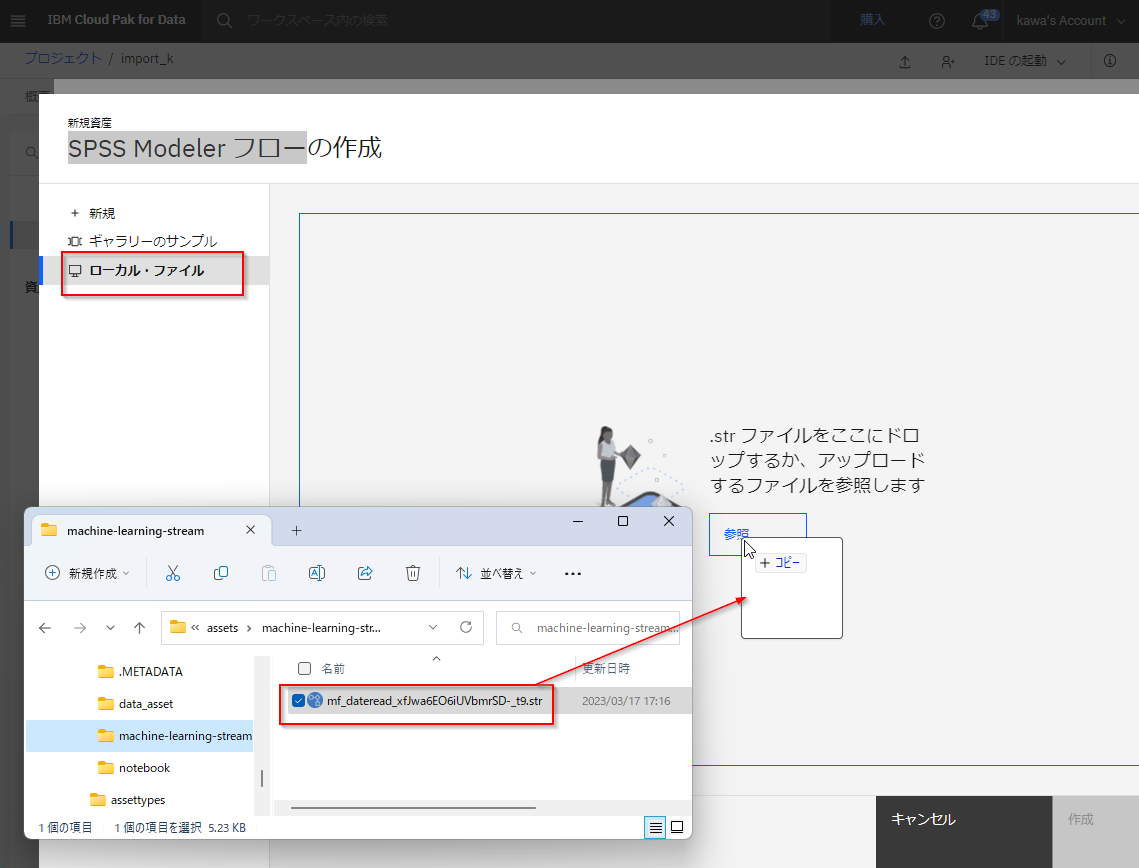Click the 2023/03/17 17:16 date cell
The width and height of the screenshot is (1139, 868).
(x=626, y=701)
